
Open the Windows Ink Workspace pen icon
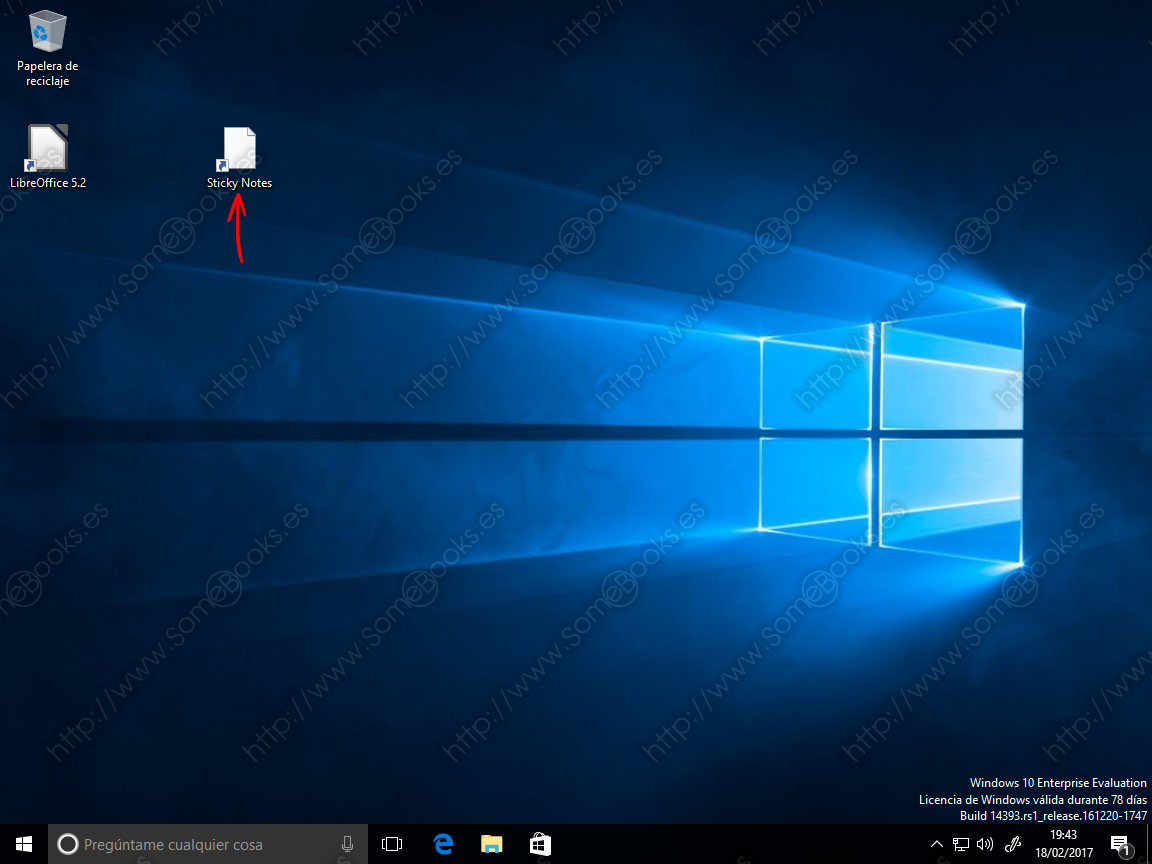[1012, 844]
